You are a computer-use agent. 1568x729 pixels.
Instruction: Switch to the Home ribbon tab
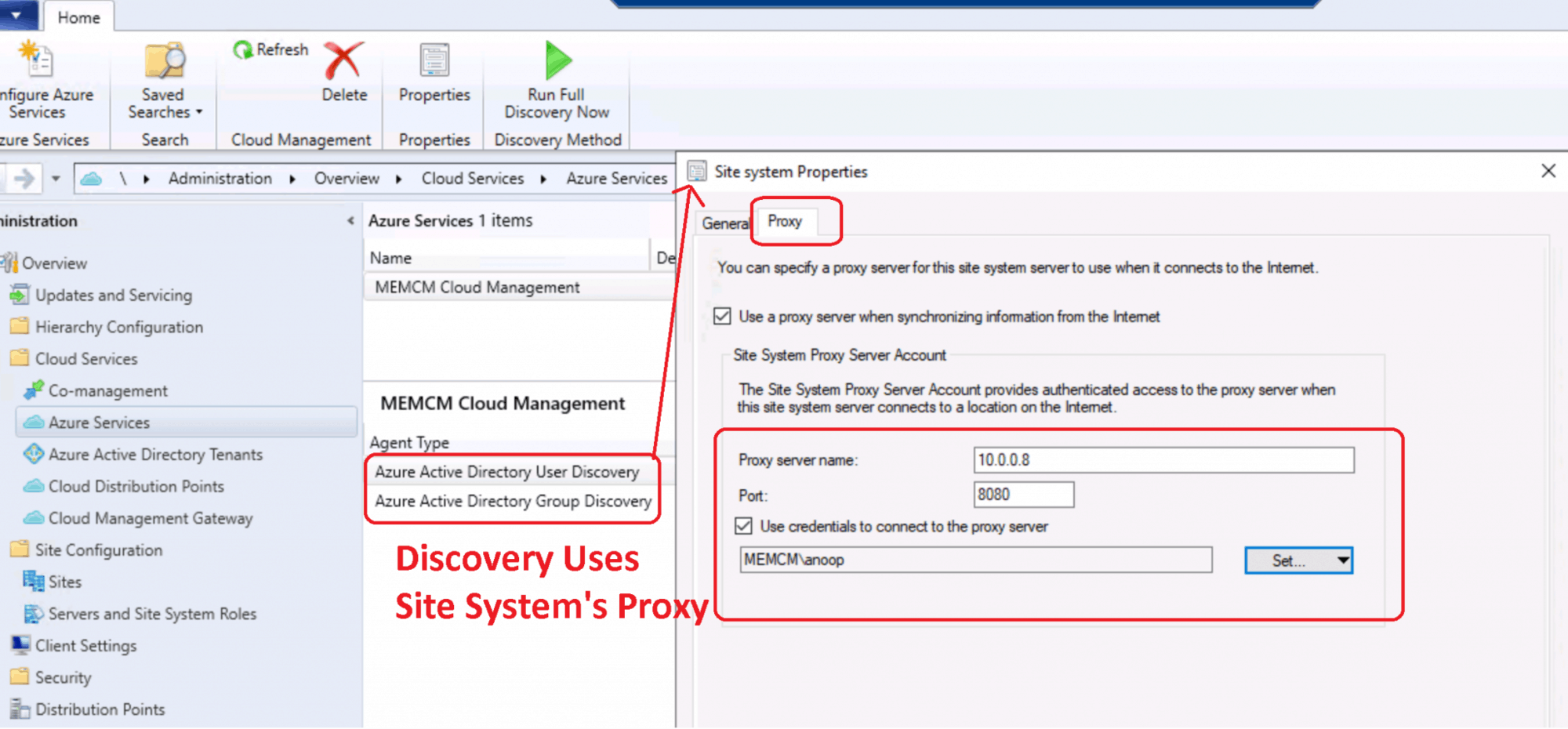(78, 17)
